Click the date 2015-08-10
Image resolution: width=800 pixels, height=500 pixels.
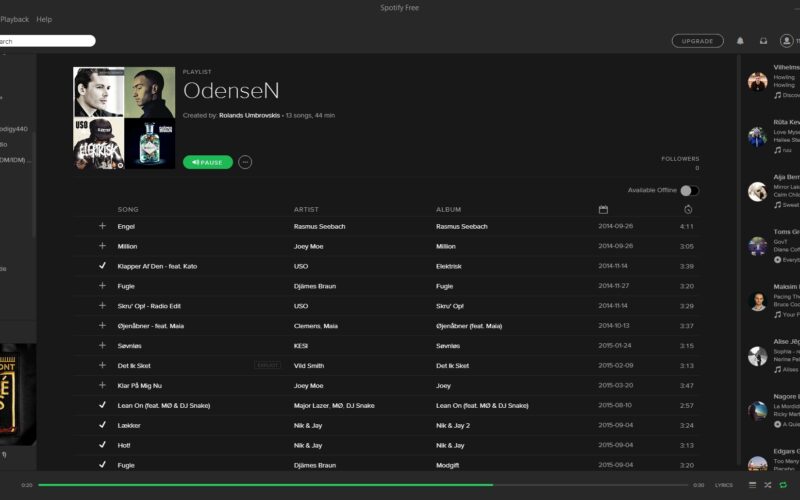tap(615, 405)
